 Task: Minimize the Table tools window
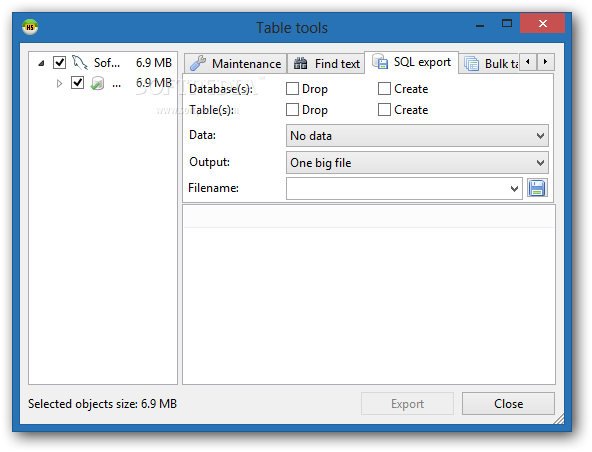[x=480, y=25]
